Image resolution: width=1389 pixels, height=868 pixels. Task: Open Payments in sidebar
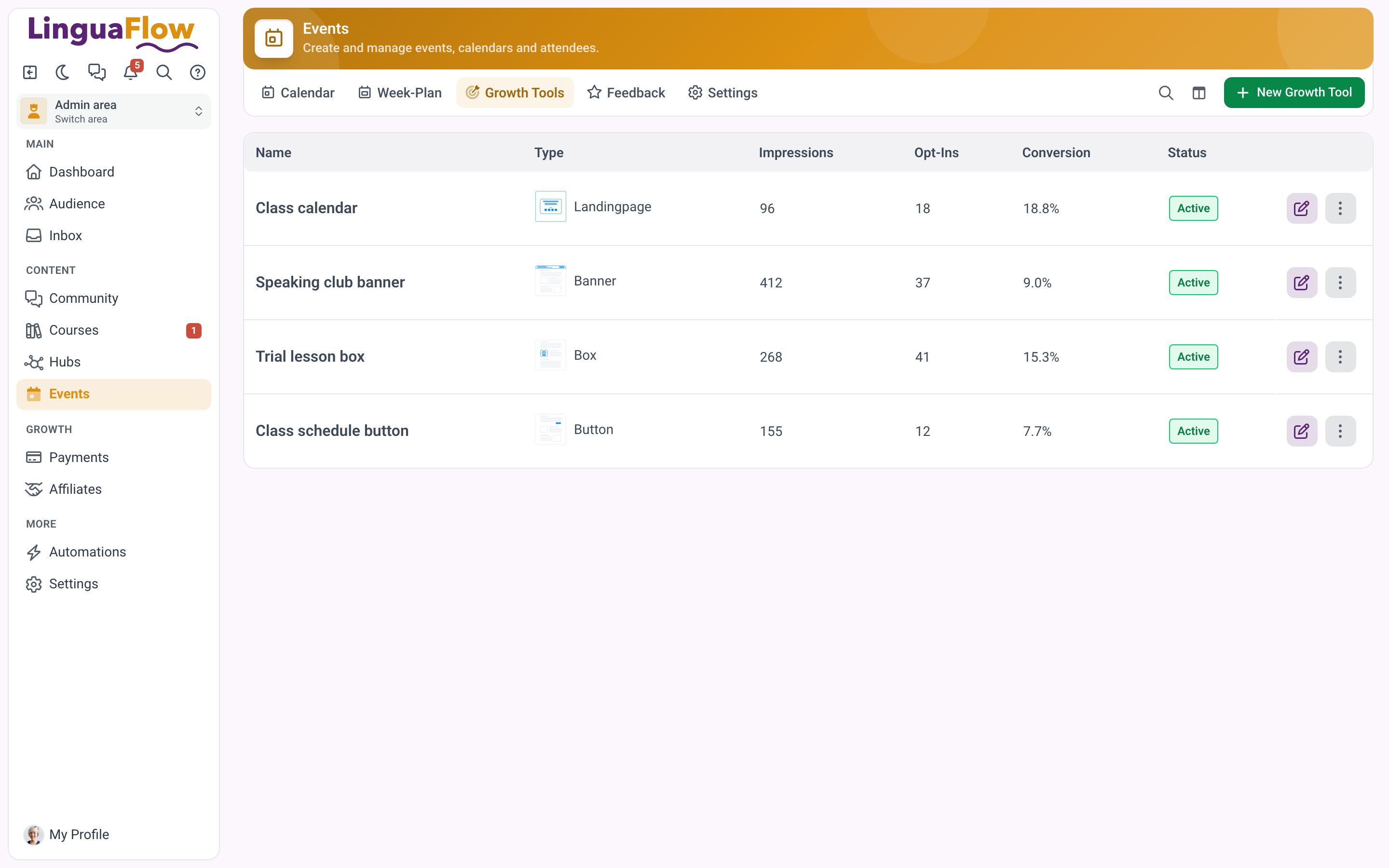pos(114,457)
